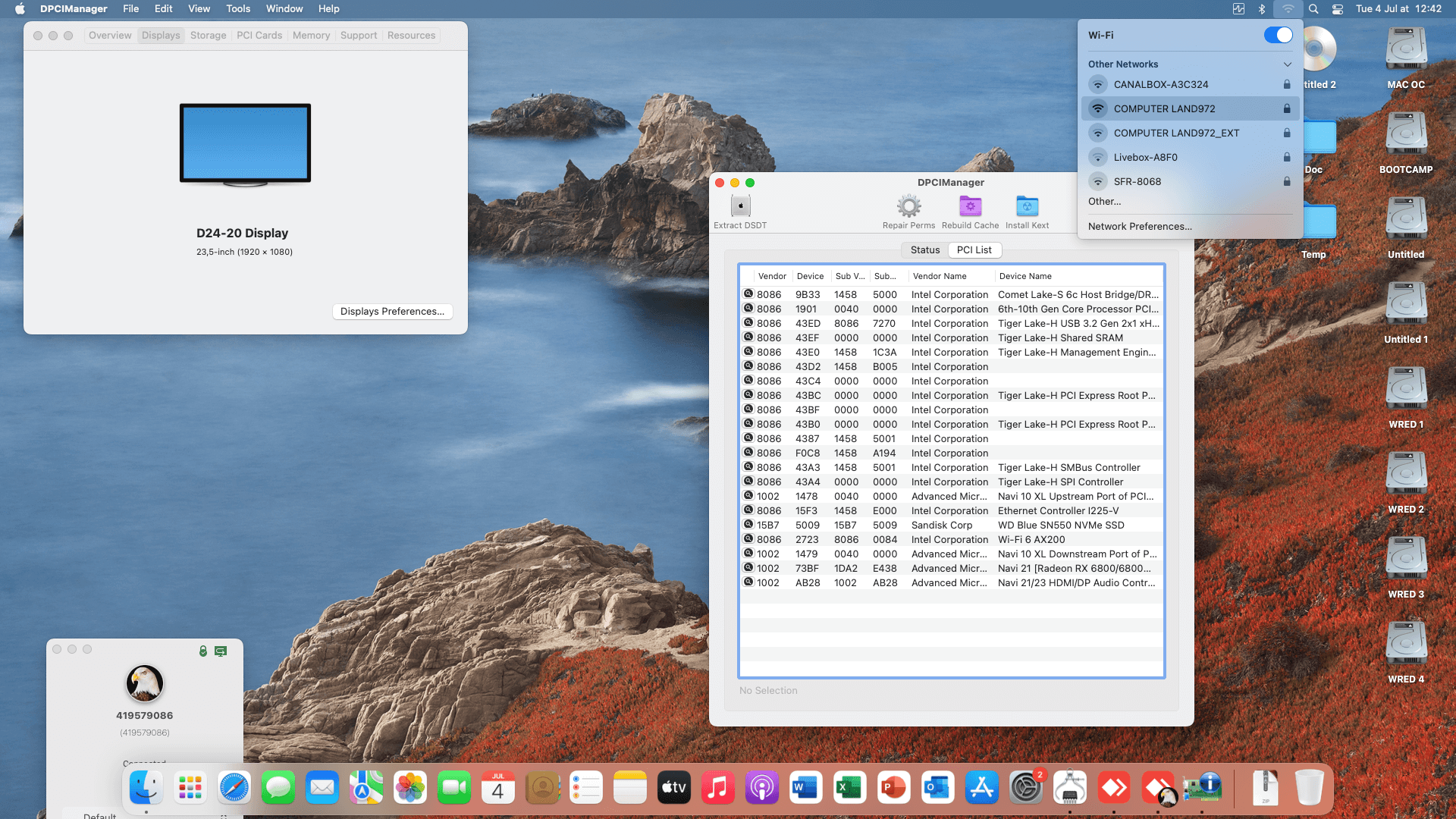The width and height of the screenshot is (1456, 819).
Task: Open Safari from the Dock
Action: click(x=234, y=789)
